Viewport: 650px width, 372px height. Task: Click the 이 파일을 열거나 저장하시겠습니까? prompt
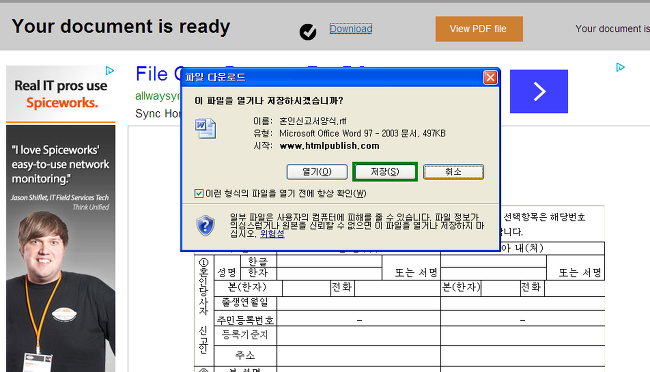(x=269, y=101)
